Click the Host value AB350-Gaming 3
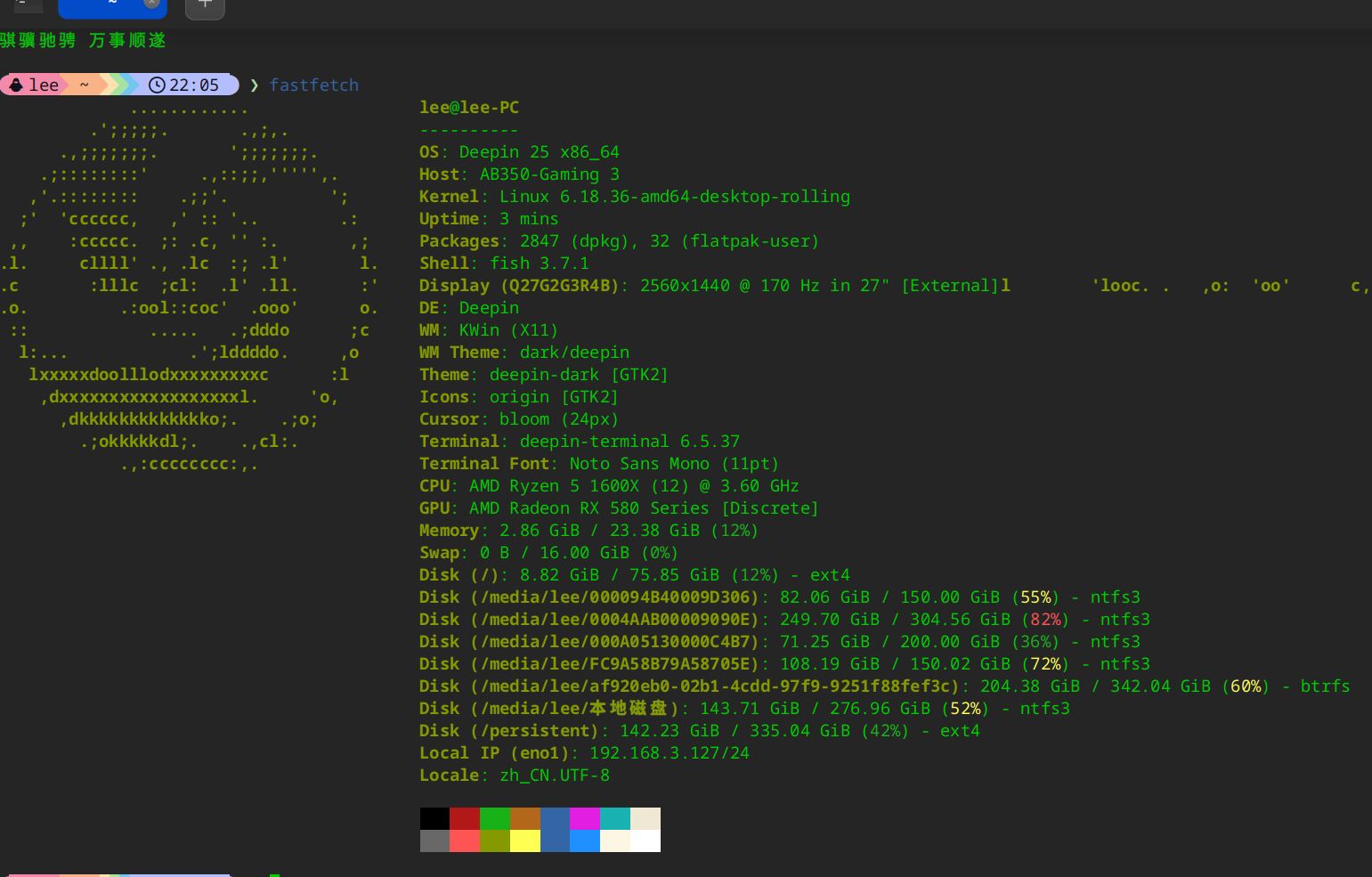 coord(549,175)
